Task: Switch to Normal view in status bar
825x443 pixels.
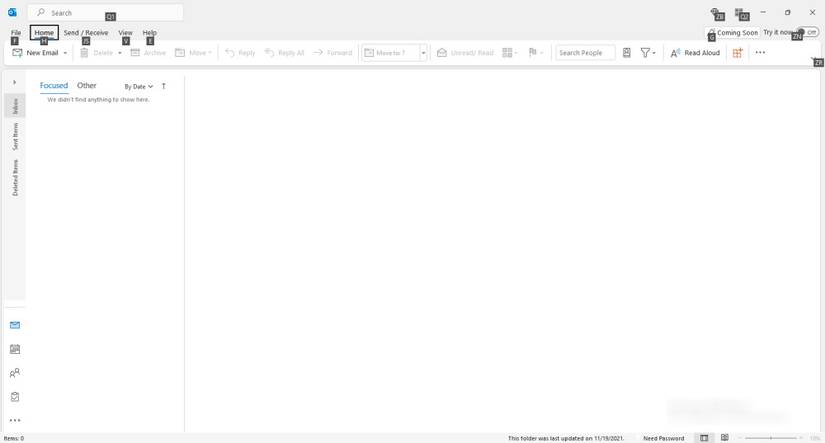Action: coord(704,438)
